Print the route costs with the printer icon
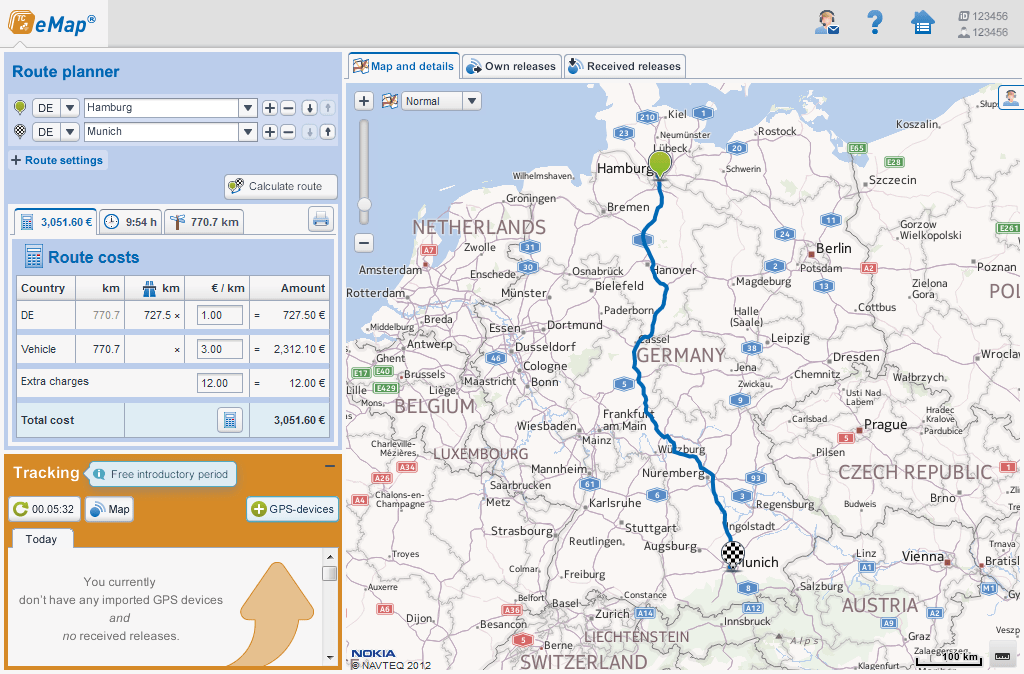The width and height of the screenshot is (1024, 674). (321, 219)
